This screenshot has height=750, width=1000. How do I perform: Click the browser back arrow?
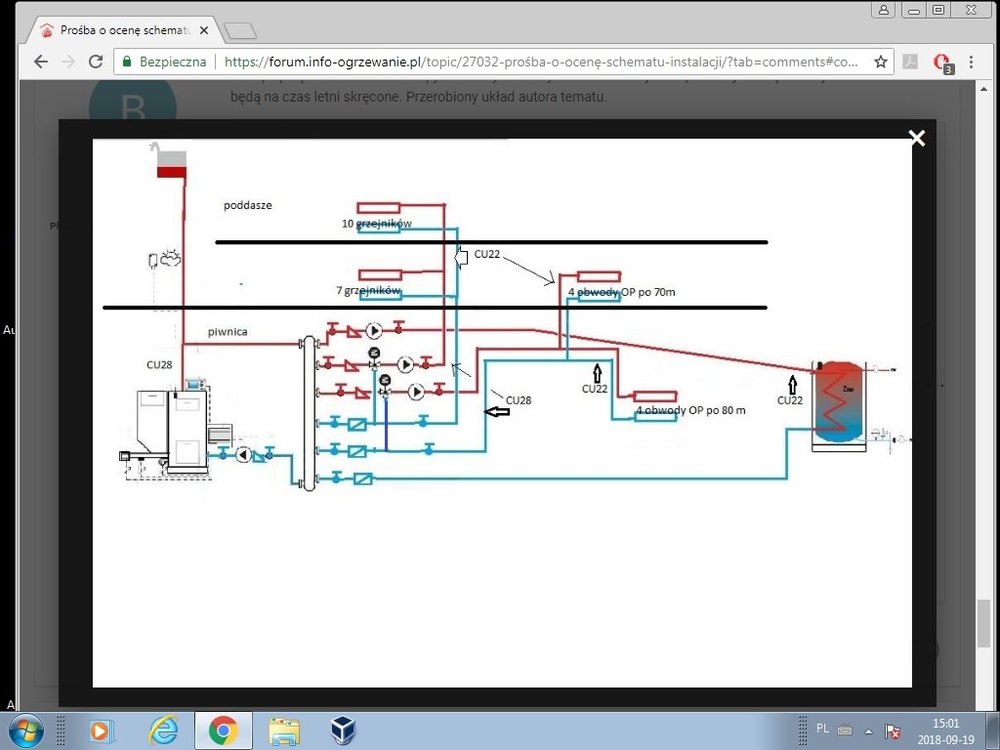point(41,62)
